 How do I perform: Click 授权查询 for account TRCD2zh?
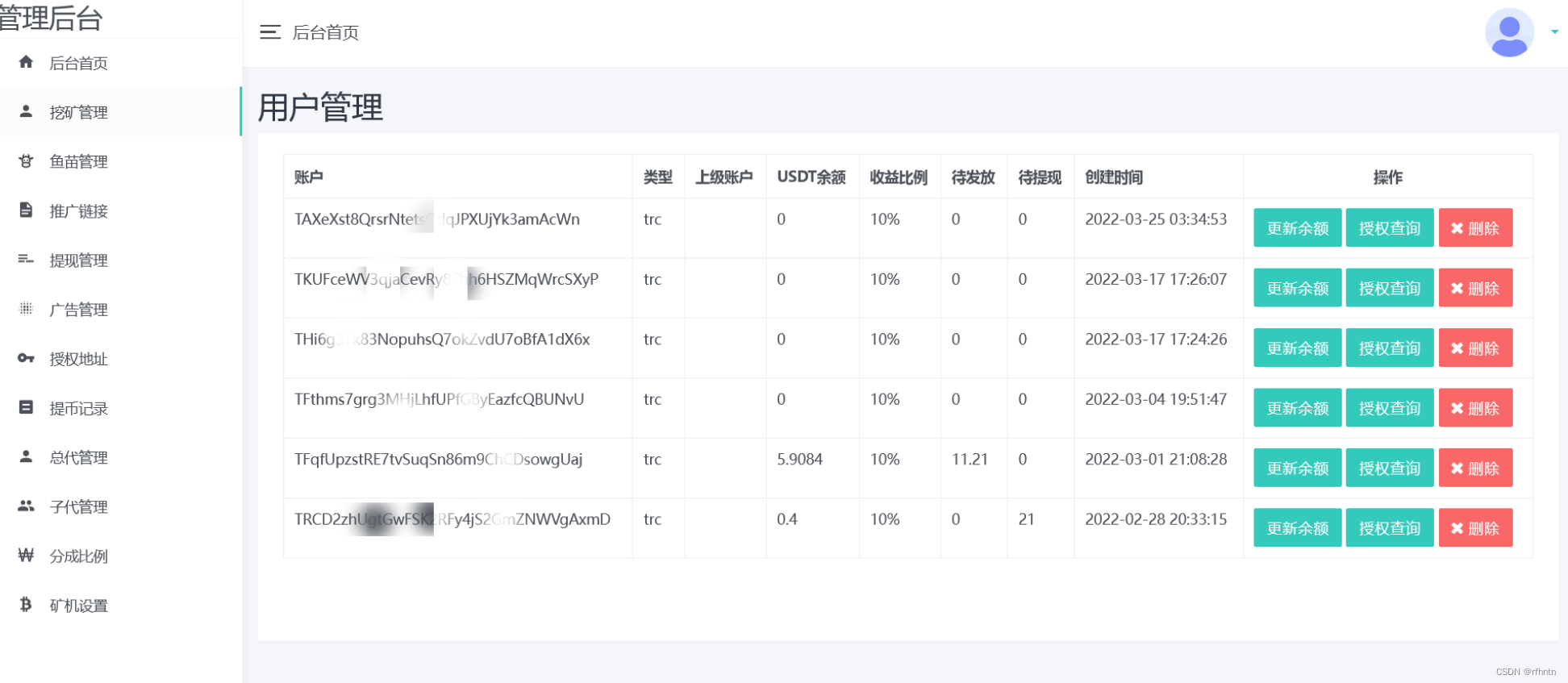pos(1389,528)
